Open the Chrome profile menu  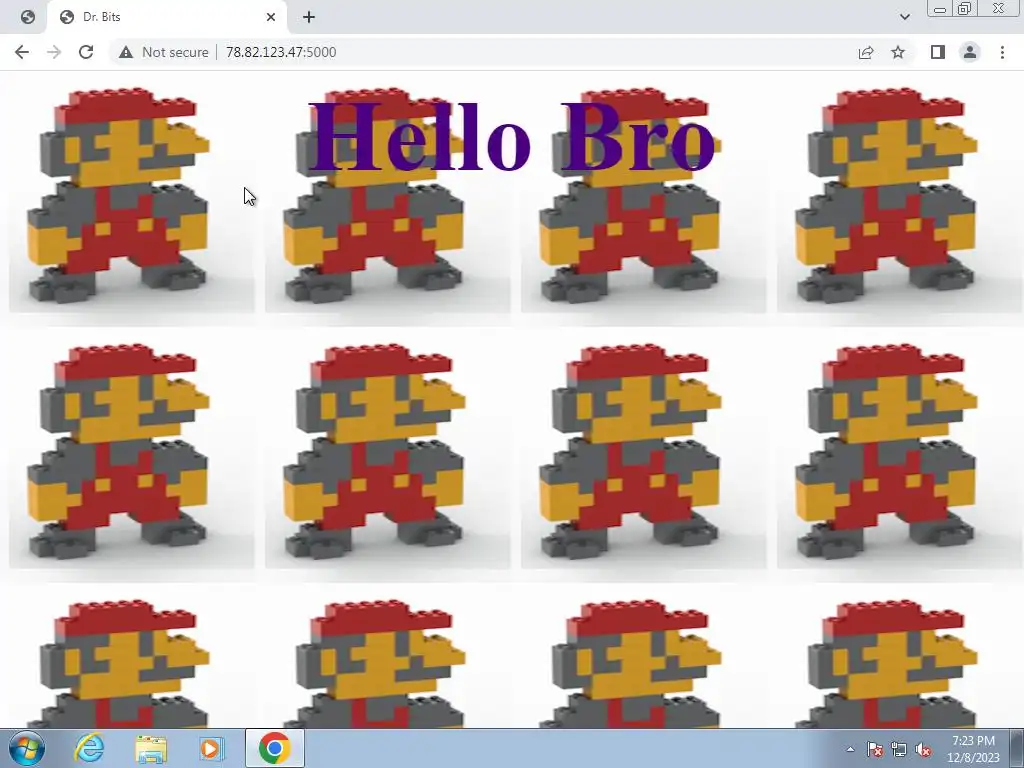[x=970, y=52]
